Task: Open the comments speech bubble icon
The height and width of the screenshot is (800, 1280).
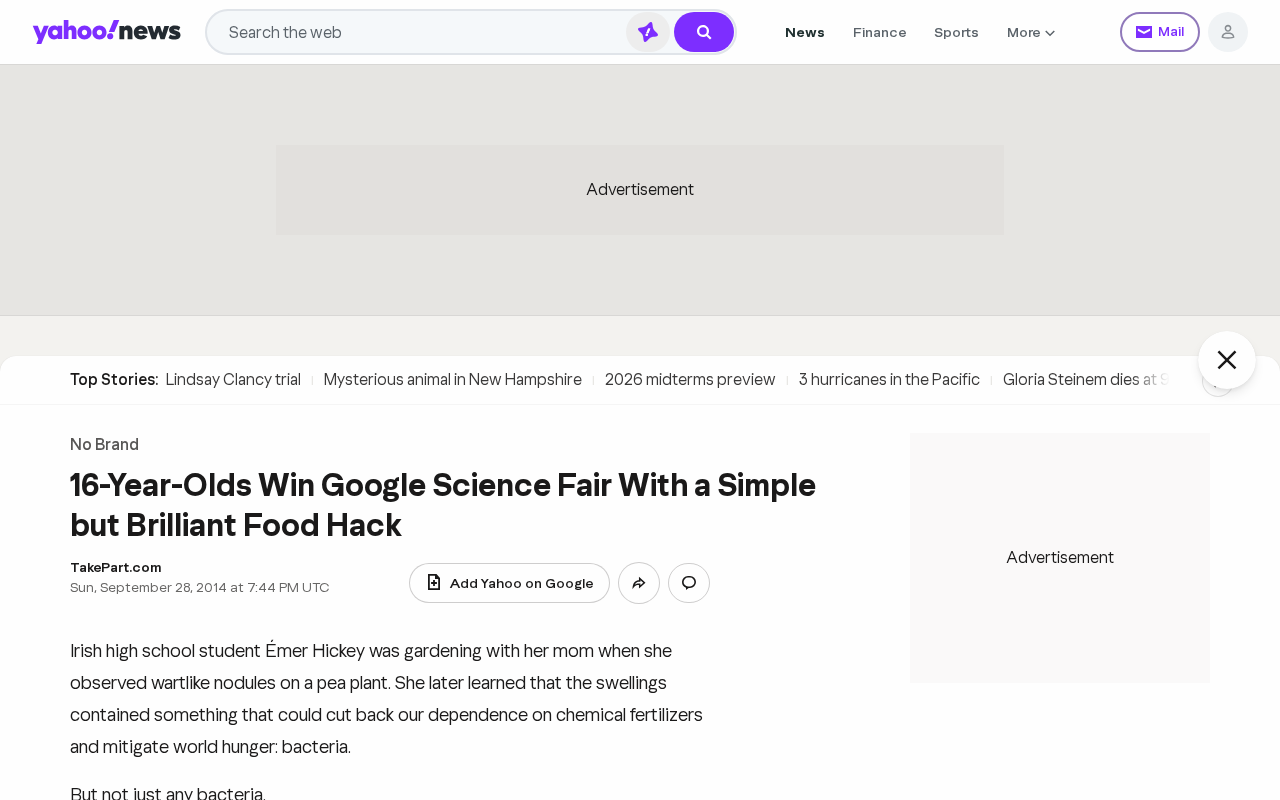Action: [689, 583]
